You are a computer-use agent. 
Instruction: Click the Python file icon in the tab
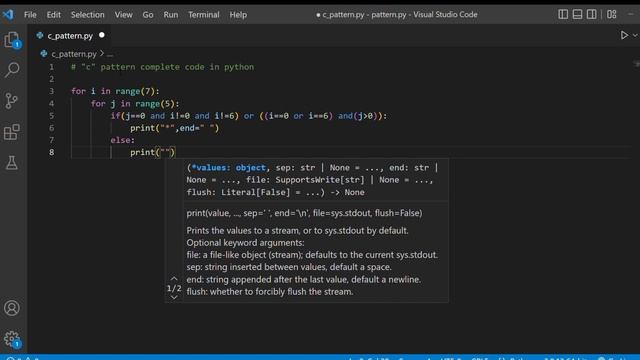[40, 36]
